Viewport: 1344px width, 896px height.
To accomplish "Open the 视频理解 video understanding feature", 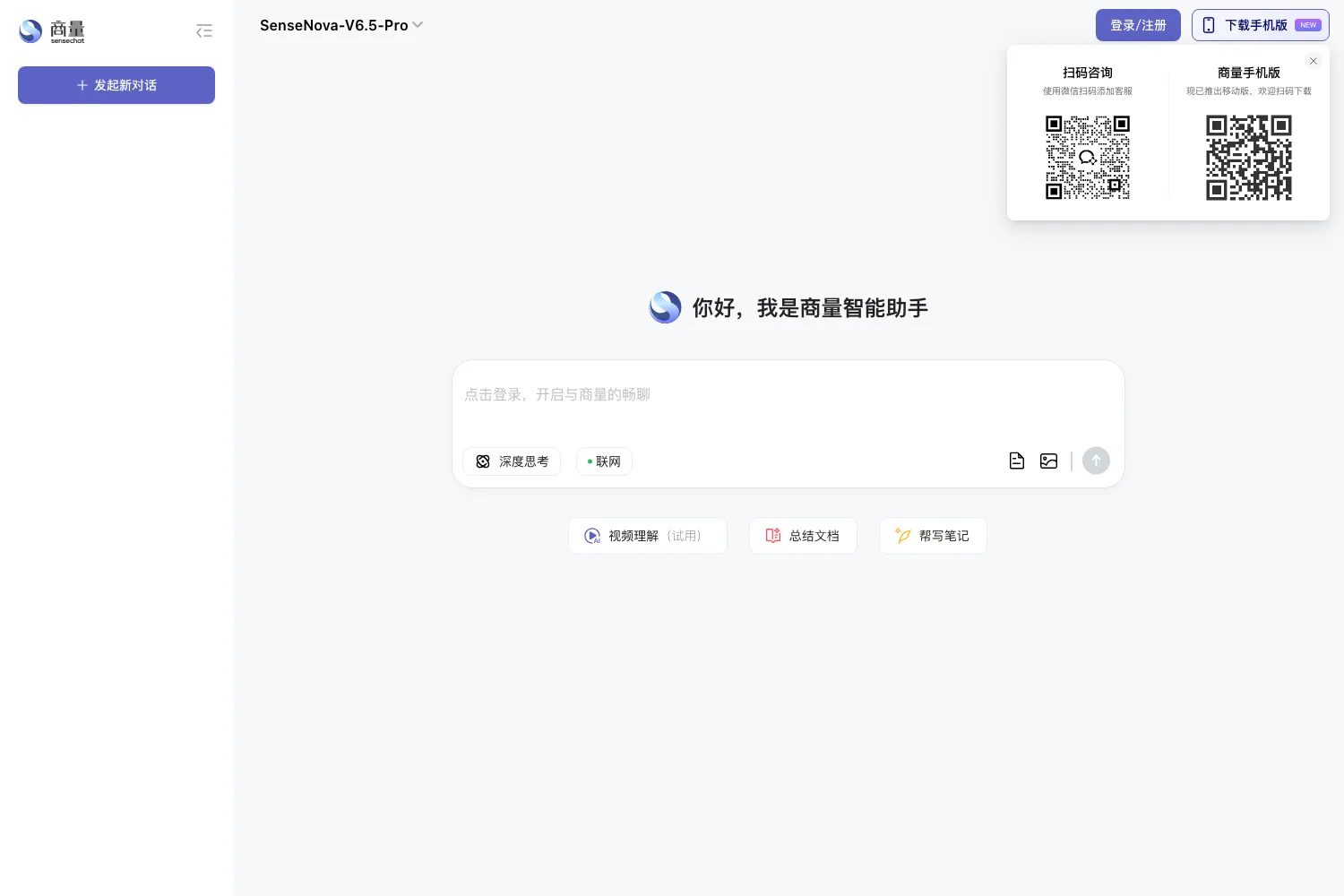I will 648,536.
